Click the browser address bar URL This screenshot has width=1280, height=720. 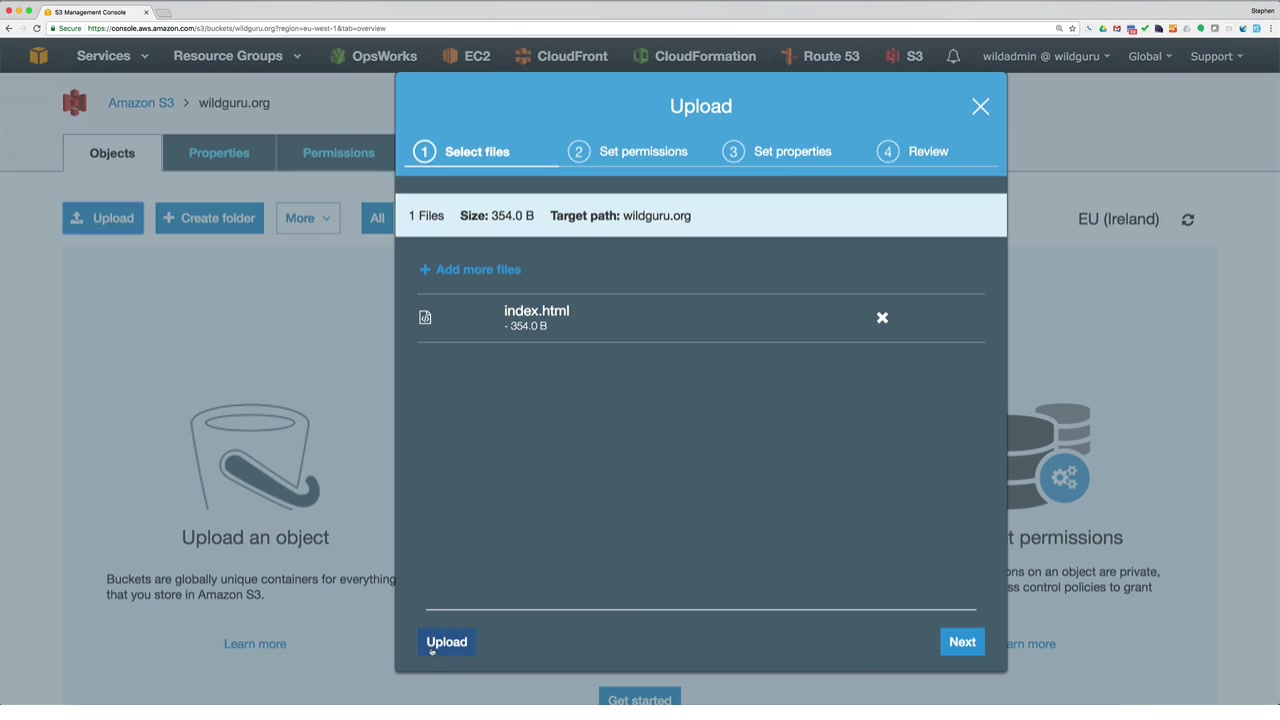(x=236, y=28)
